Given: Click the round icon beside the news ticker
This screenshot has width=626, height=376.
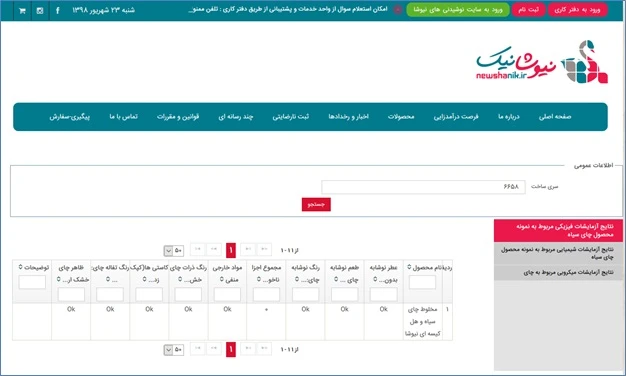Looking at the screenshot, I should [x=398, y=10].
